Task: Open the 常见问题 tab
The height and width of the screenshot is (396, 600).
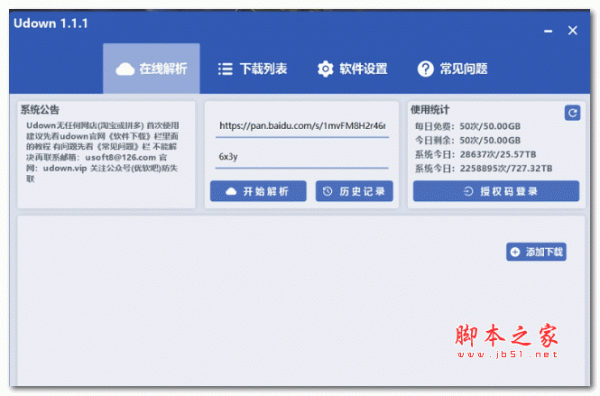Action: point(452,69)
